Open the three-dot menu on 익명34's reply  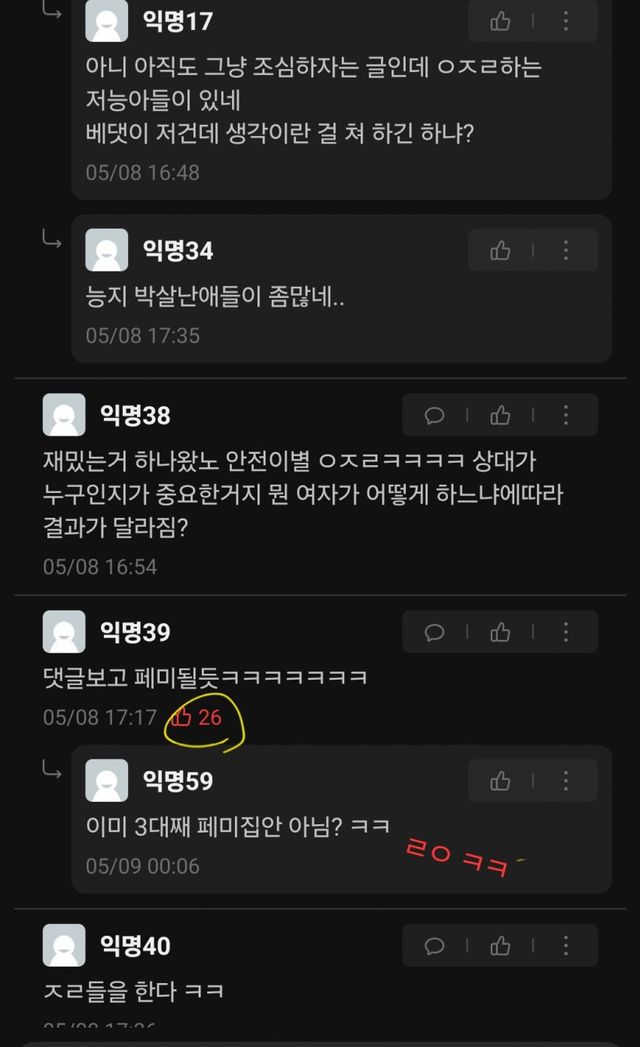[566, 250]
